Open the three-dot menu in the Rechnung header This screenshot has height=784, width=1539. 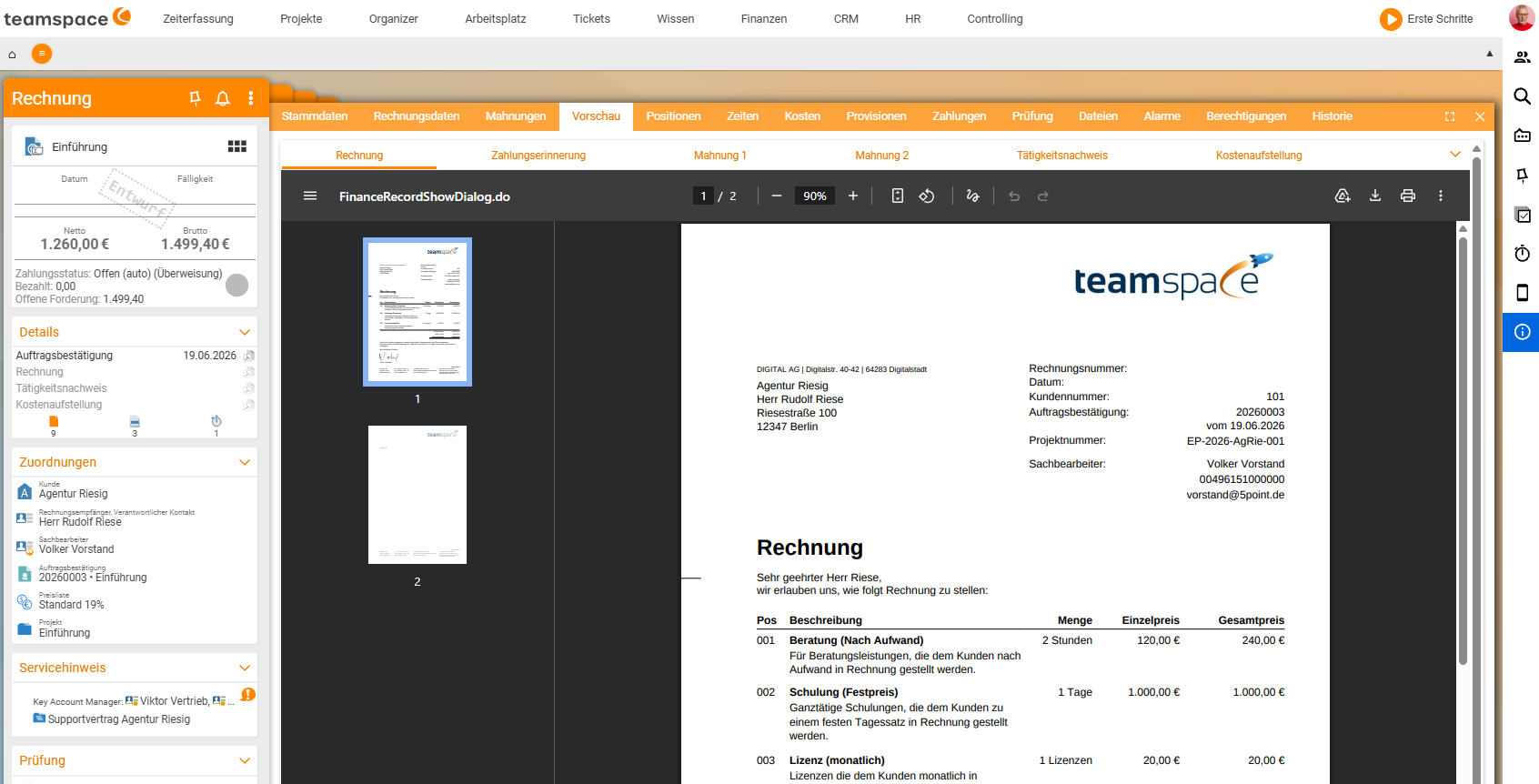(x=251, y=98)
